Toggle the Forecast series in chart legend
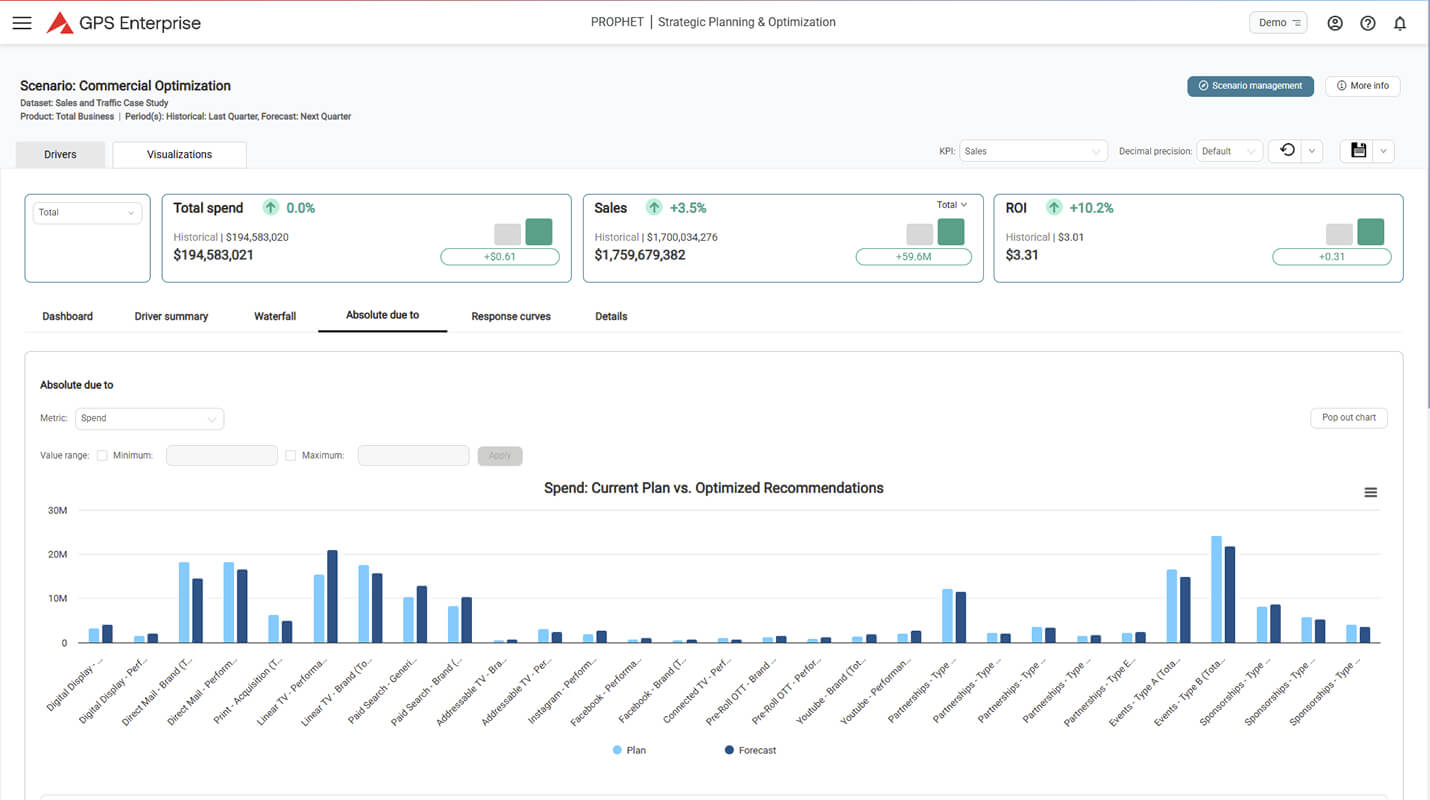Viewport: 1430px width, 800px height. coord(749,750)
